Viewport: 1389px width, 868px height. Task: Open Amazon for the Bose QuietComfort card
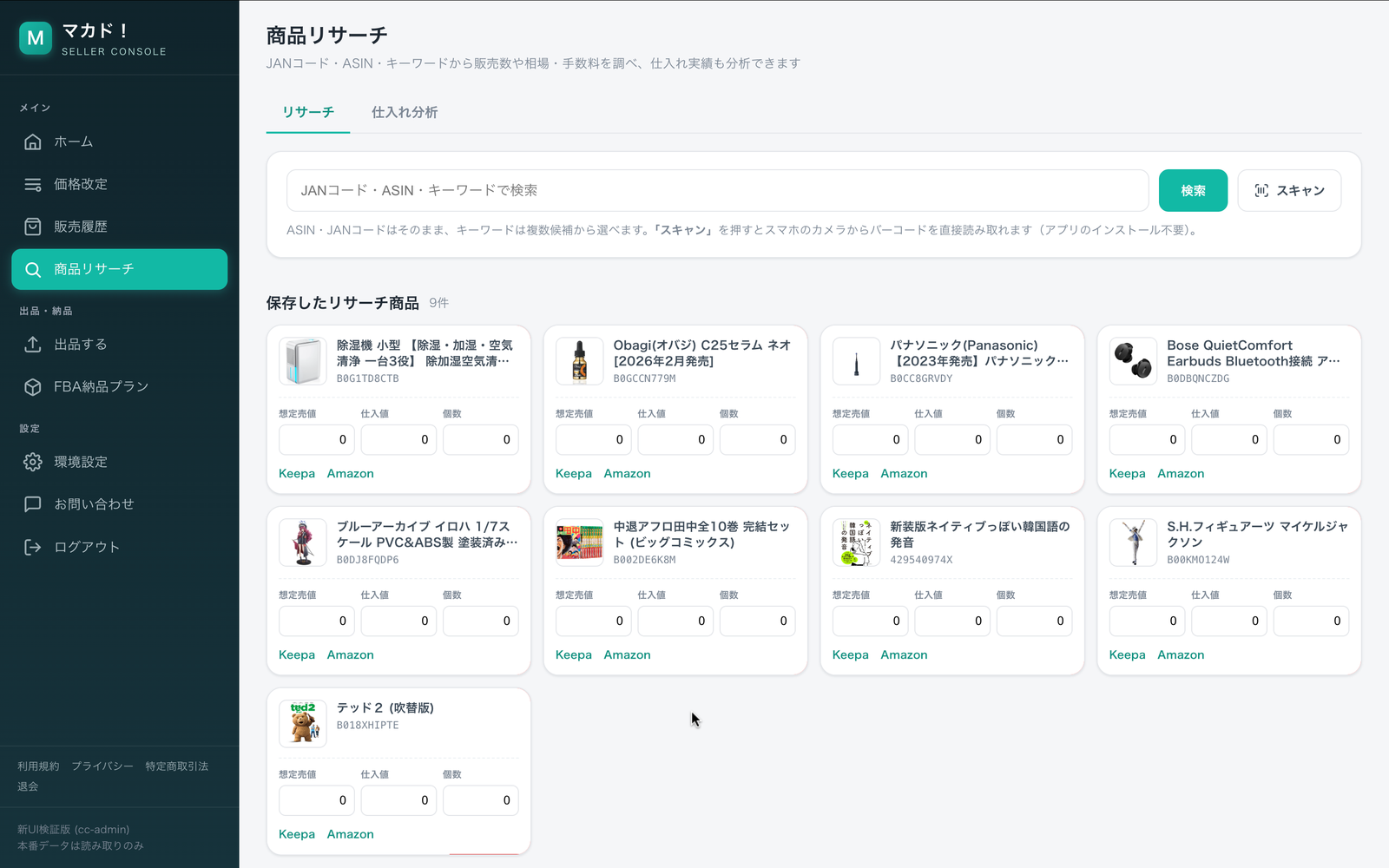click(1181, 474)
